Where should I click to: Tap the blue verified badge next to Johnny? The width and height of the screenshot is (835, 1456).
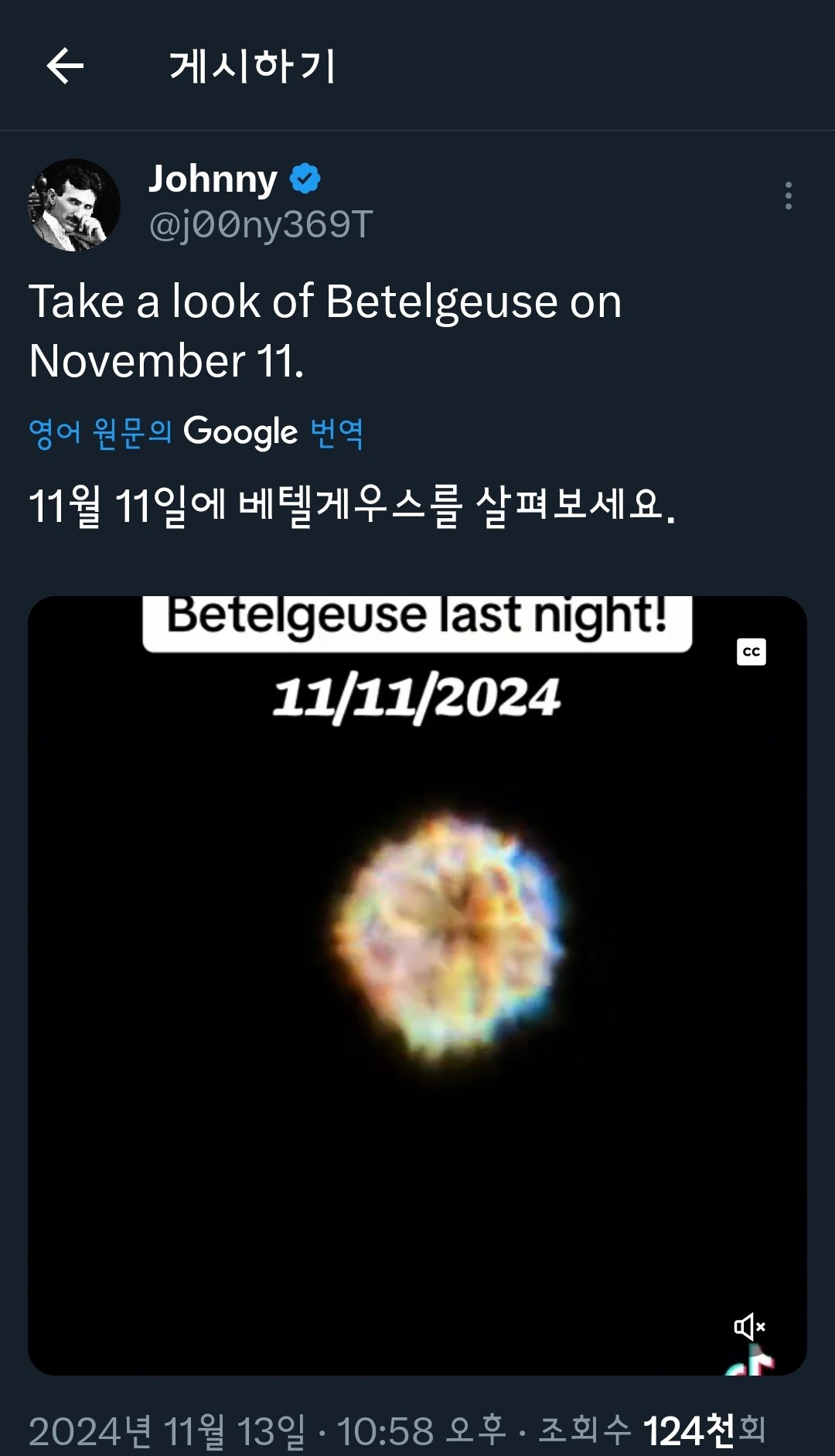tap(305, 179)
